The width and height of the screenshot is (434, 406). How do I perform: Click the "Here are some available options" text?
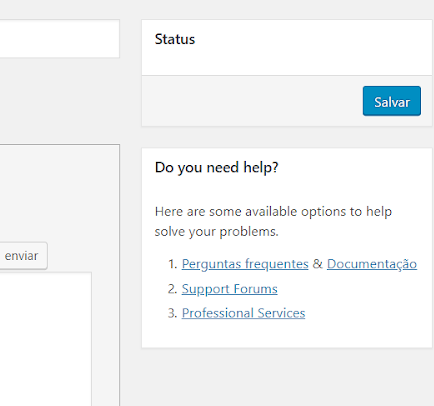[273, 211]
